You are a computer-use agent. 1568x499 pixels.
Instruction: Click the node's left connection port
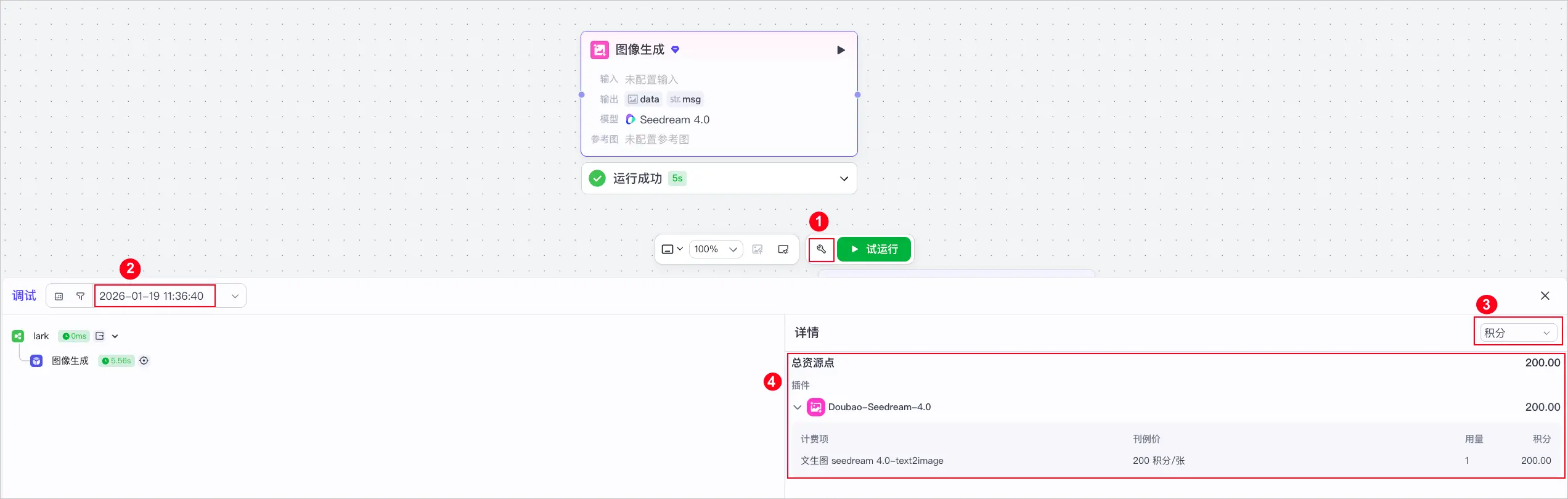pos(581,95)
